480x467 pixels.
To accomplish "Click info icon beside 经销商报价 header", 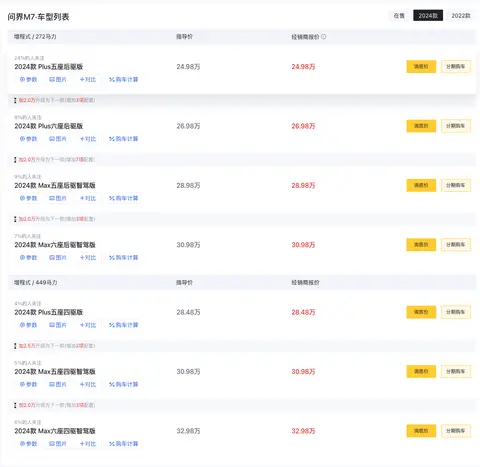I will [323, 37].
